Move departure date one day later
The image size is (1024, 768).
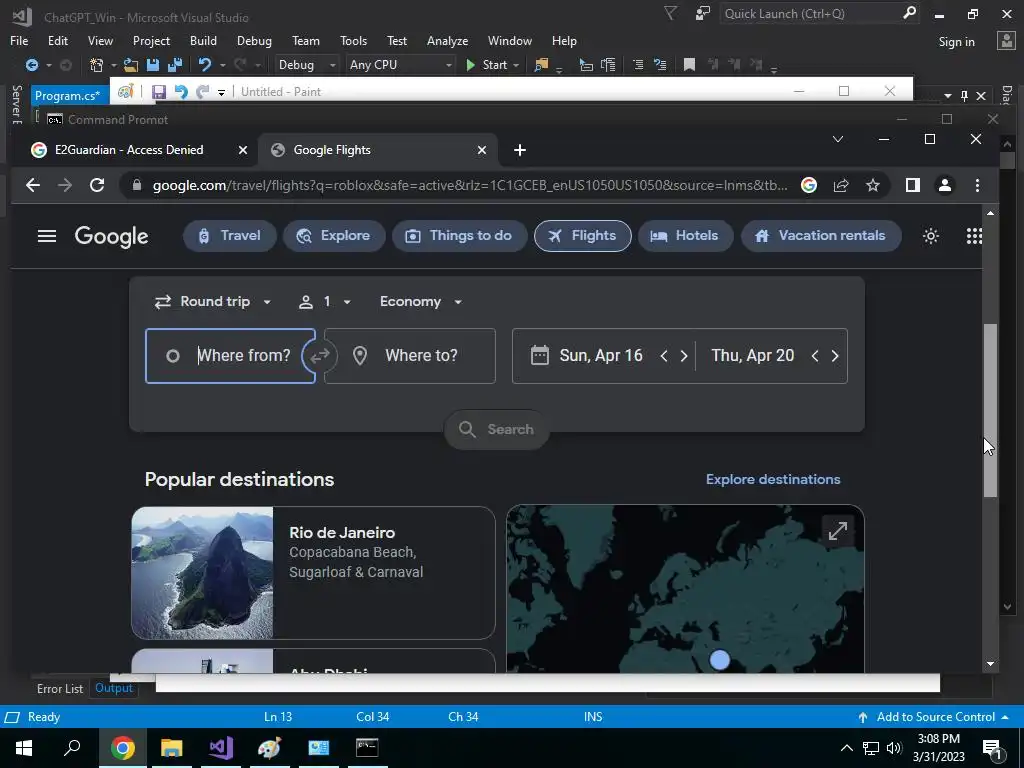coord(684,356)
